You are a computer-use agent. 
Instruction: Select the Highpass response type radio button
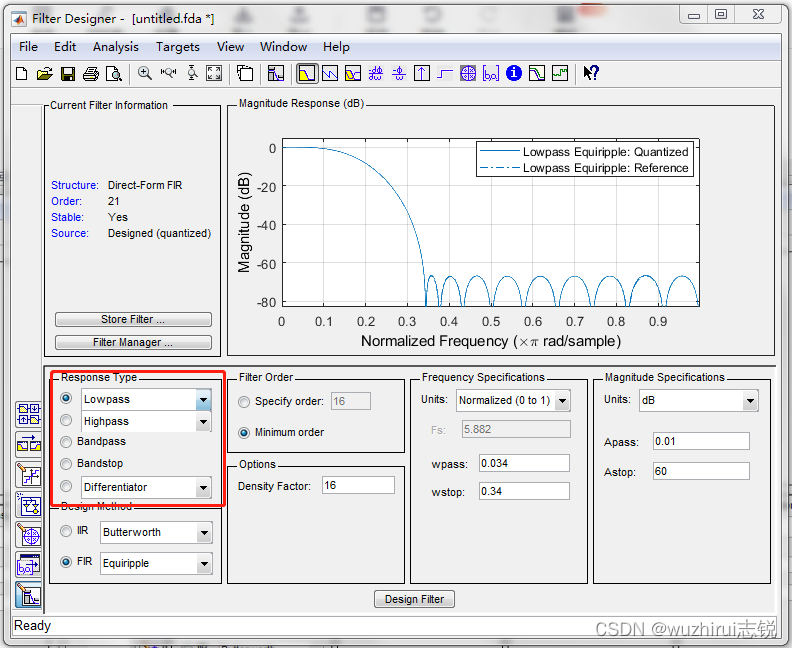(66, 420)
